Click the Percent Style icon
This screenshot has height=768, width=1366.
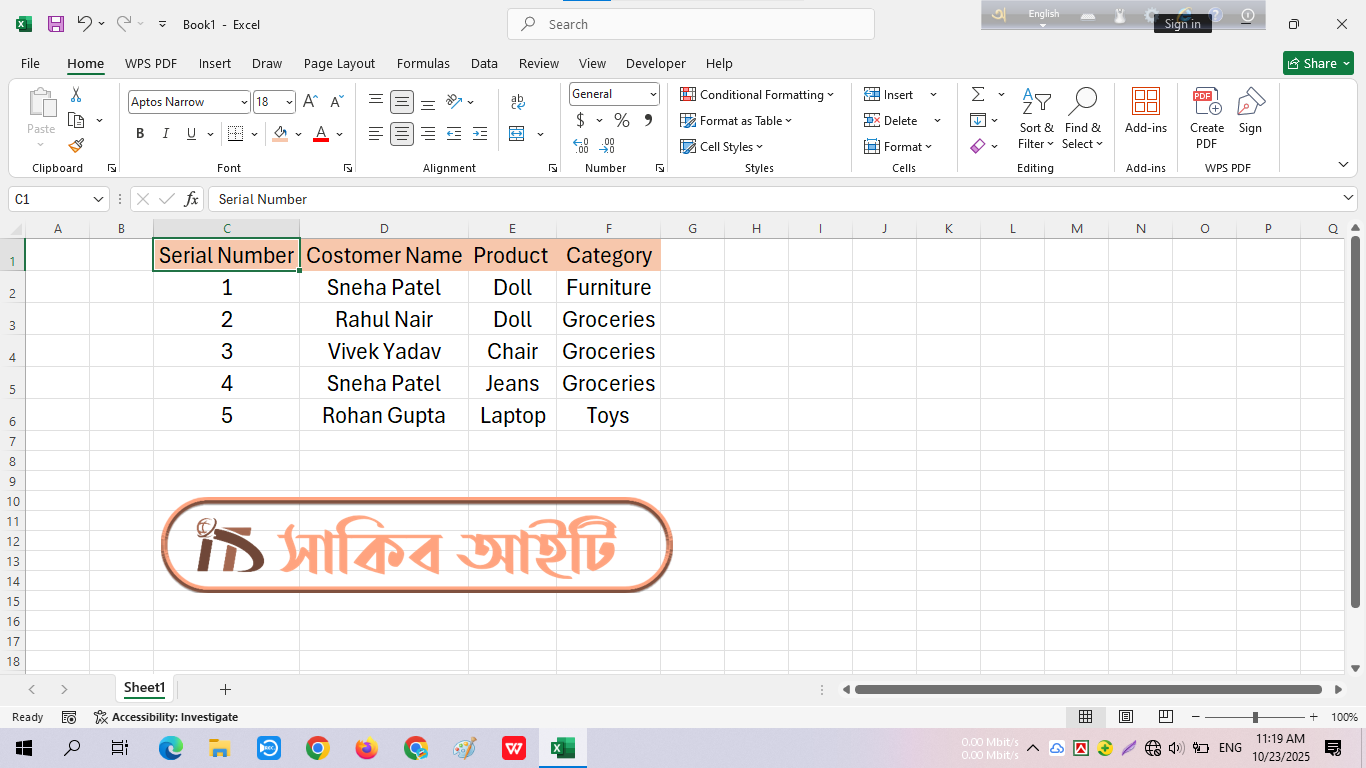click(622, 120)
